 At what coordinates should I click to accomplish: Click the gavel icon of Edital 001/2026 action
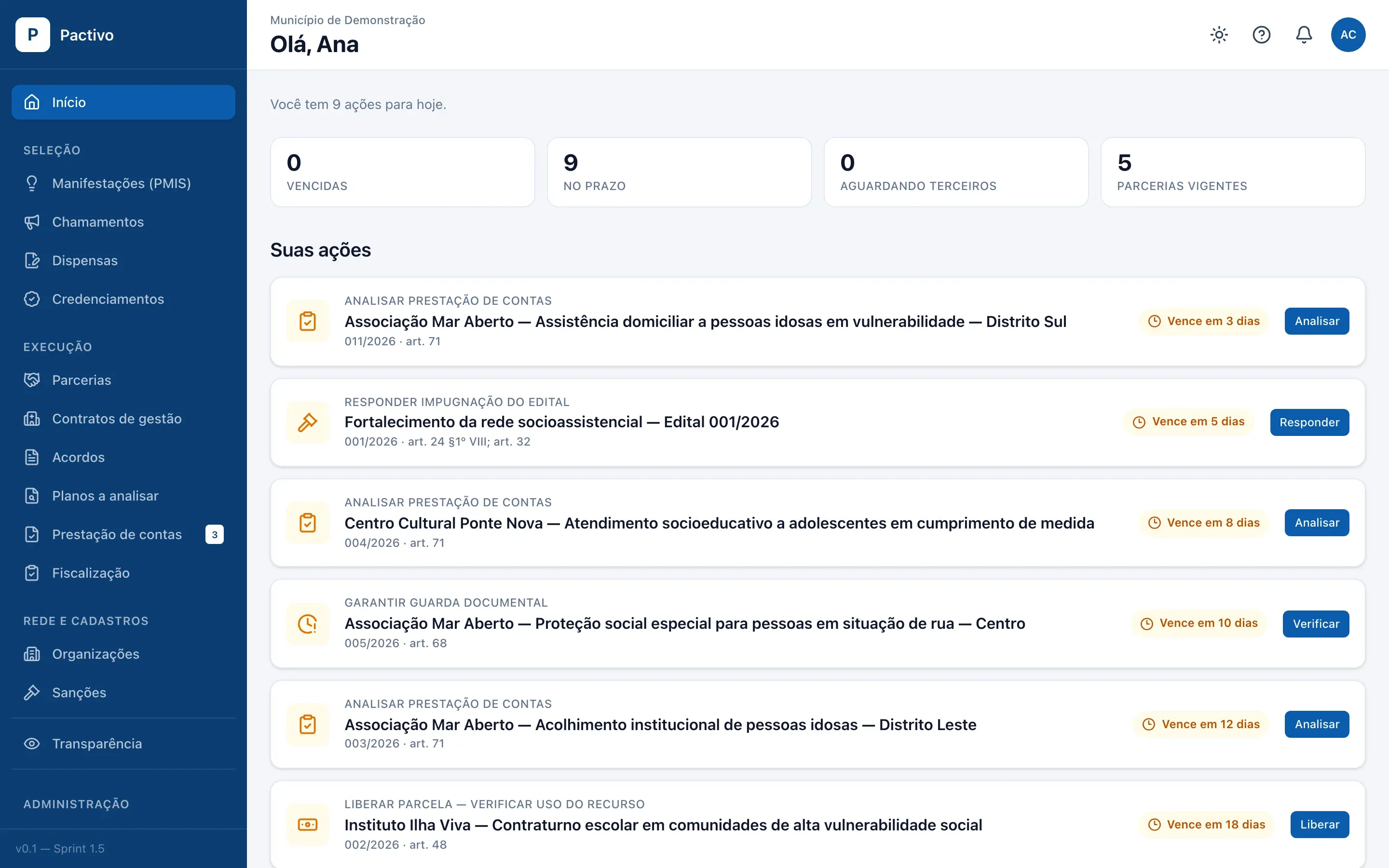[308, 422]
